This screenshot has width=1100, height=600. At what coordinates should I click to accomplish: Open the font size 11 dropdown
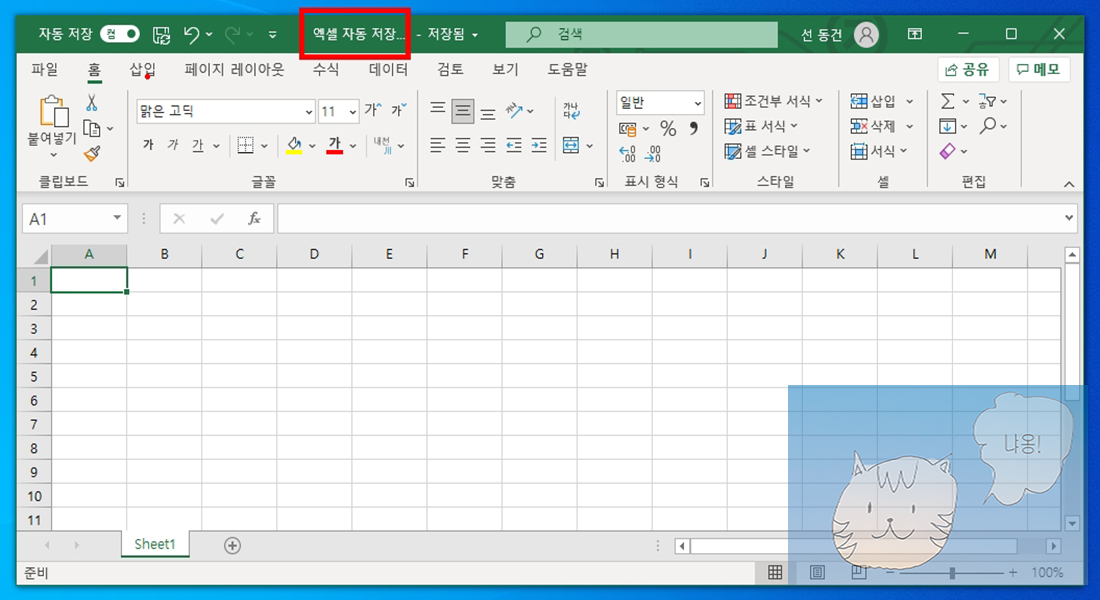[x=352, y=112]
